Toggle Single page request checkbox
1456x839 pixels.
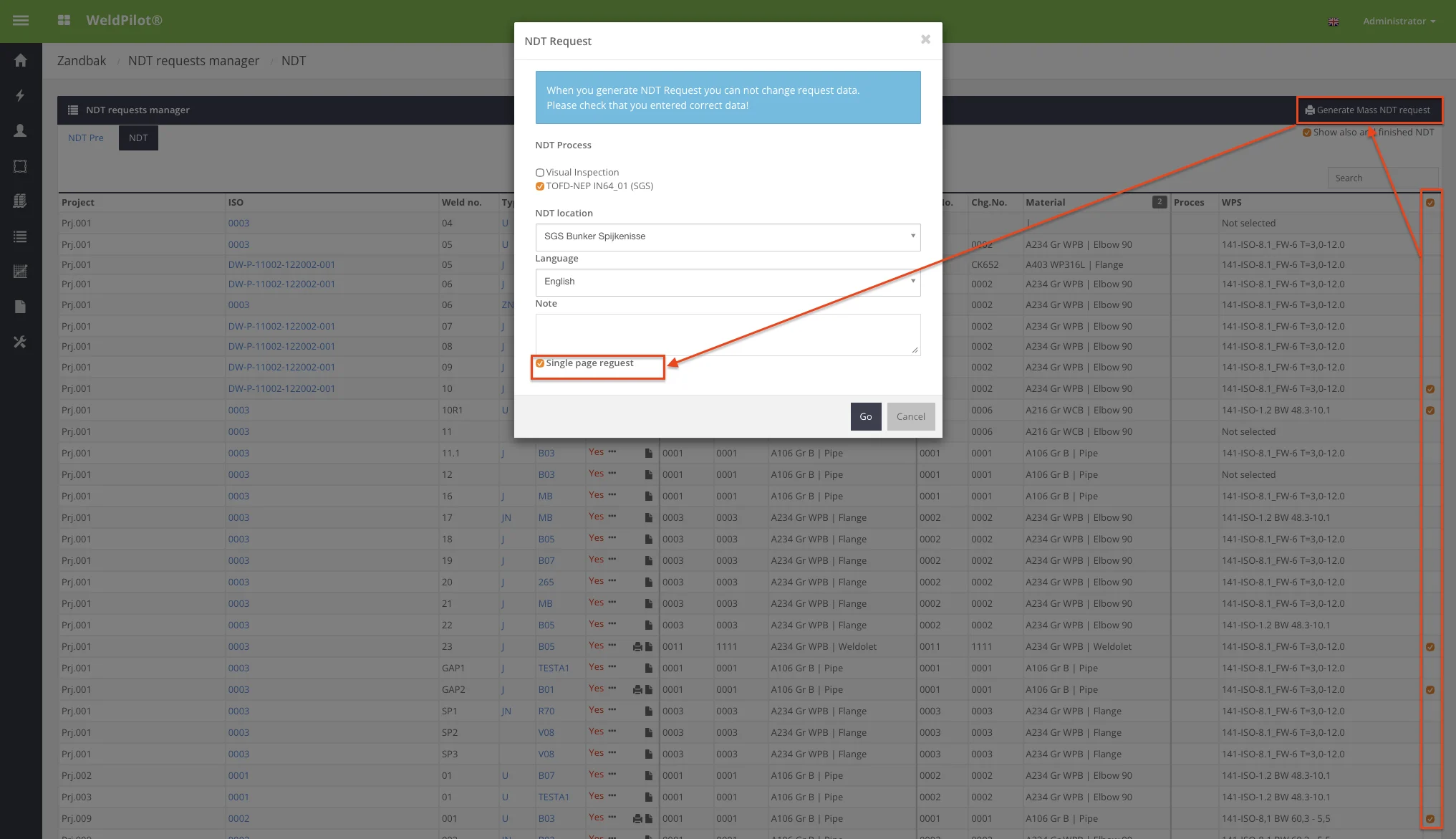click(x=540, y=363)
